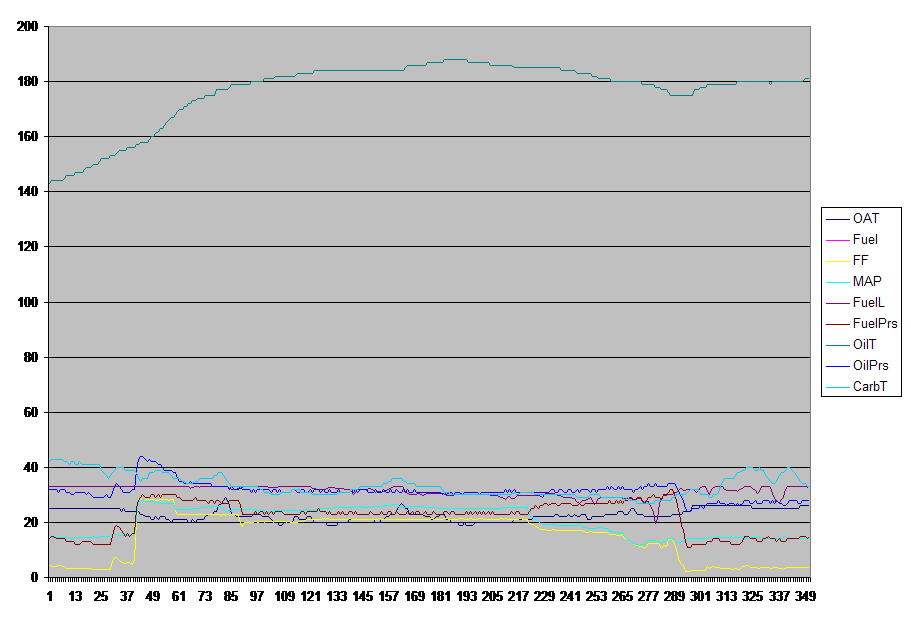Select the yellow FF line key in legend
911x623 pixels.
(837, 260)
